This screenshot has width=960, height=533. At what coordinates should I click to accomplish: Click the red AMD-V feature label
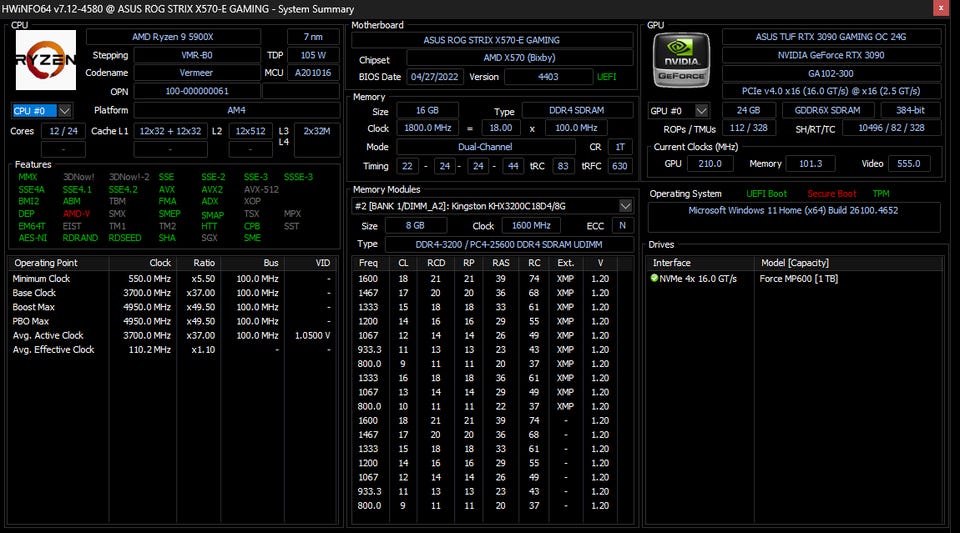pyautogui.click(x=77, y=213)
